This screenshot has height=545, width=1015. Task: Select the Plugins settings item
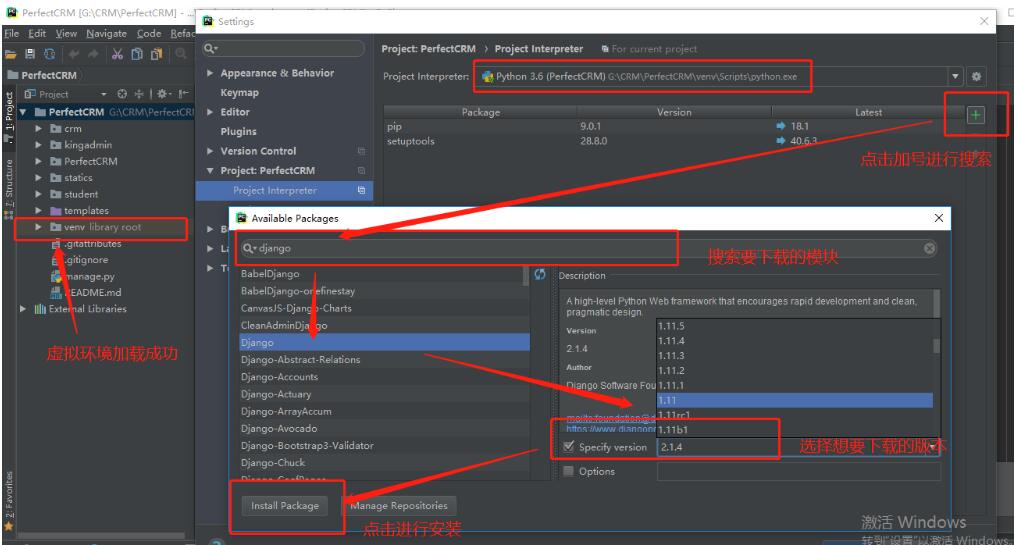pyautogui.click(x=238, y=131)
